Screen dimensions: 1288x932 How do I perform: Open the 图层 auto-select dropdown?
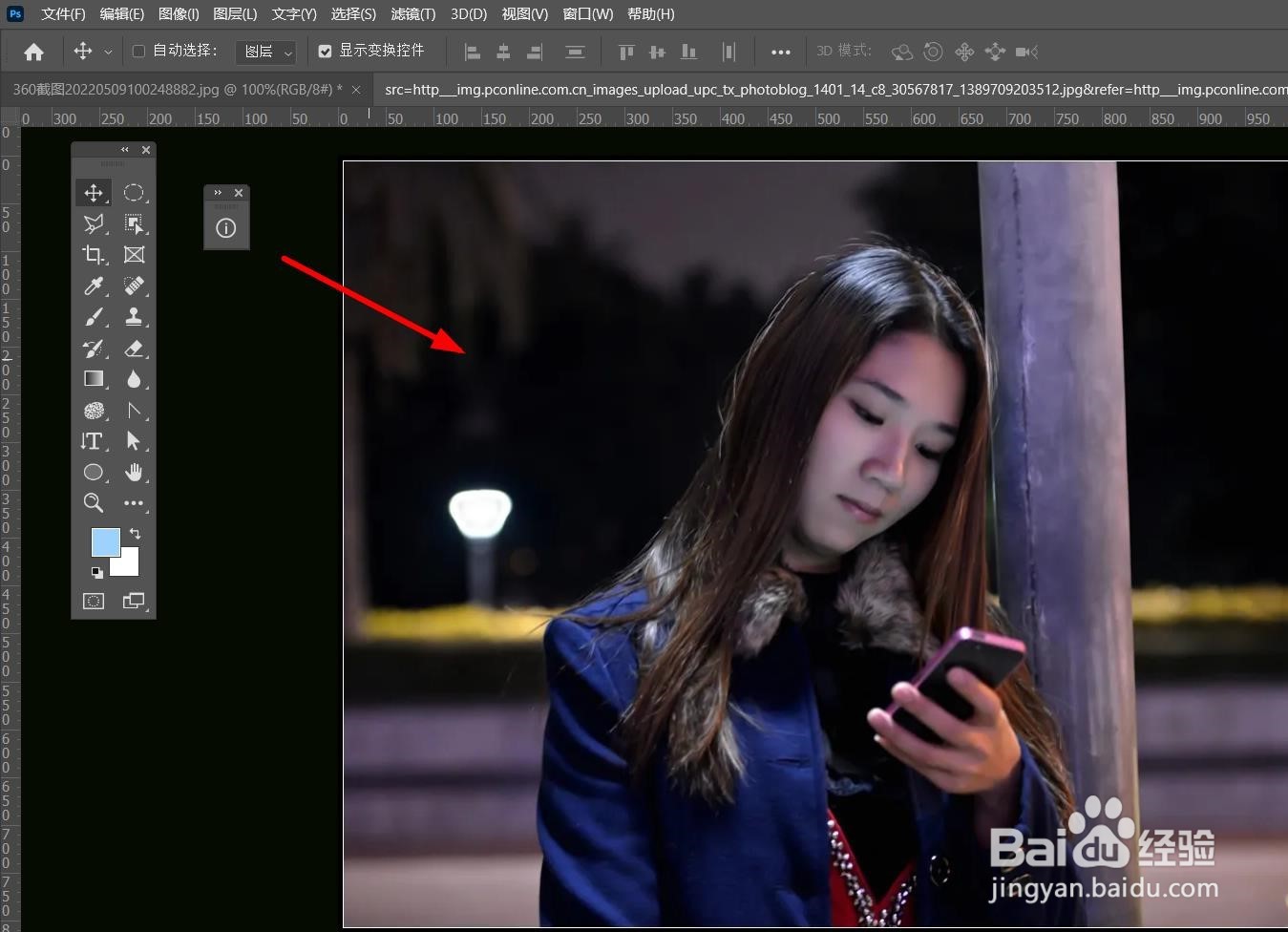click(x=265, y=52)
